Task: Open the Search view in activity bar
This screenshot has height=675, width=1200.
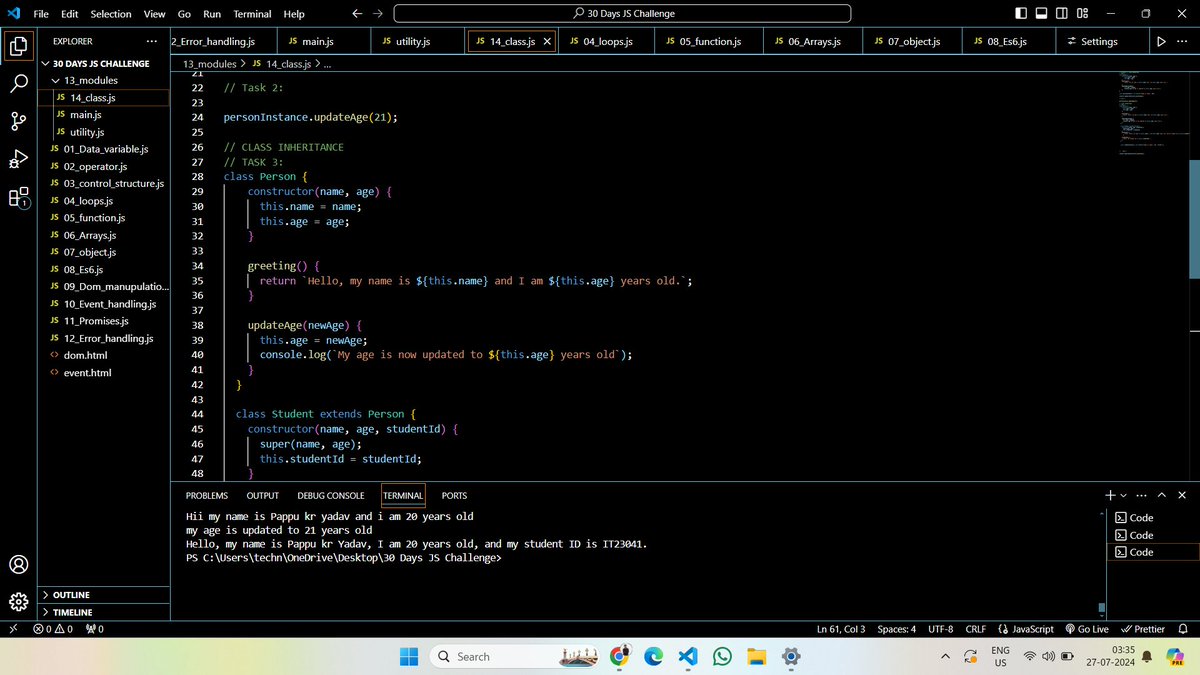Action: (x=18, y=83)
